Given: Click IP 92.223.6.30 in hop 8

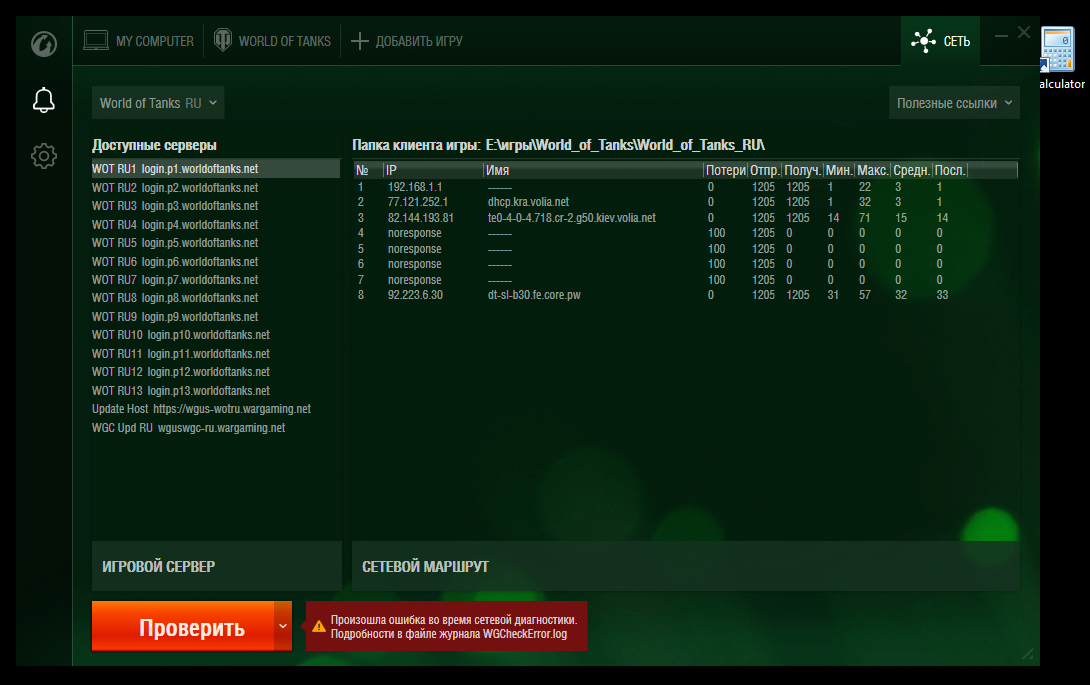Looking at the screenshot, I should point(415,295).
